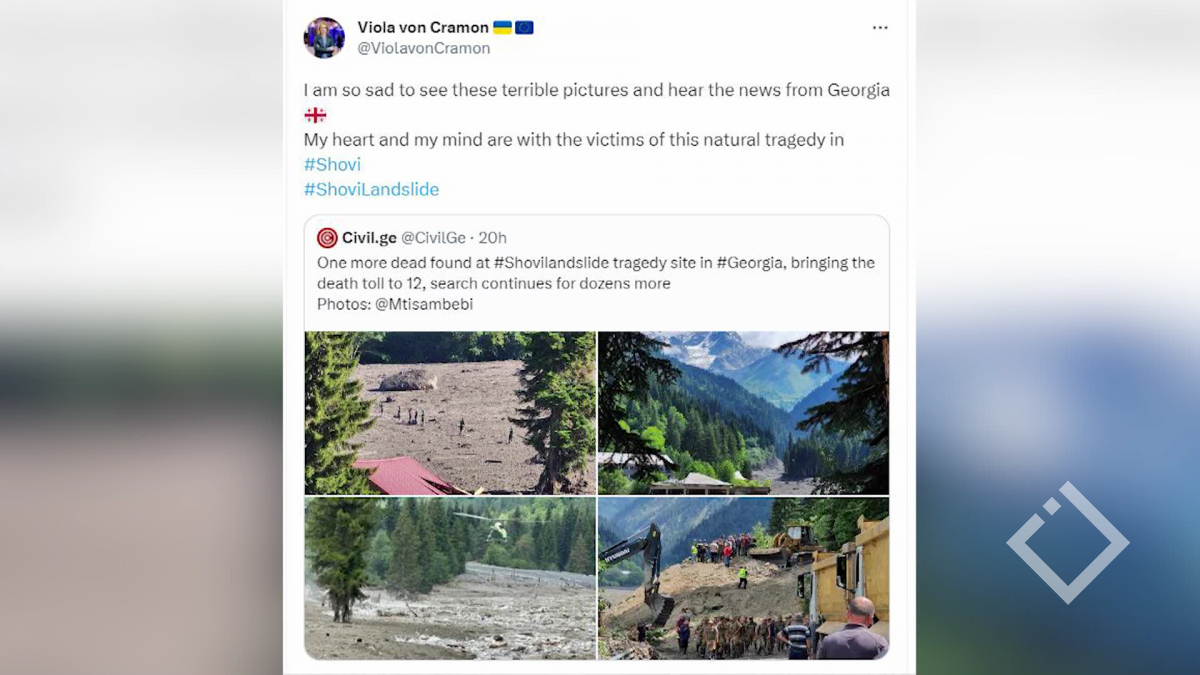Open landslide photo with red roof
The width and height of the screenshot is (1200, 675).
450,413
